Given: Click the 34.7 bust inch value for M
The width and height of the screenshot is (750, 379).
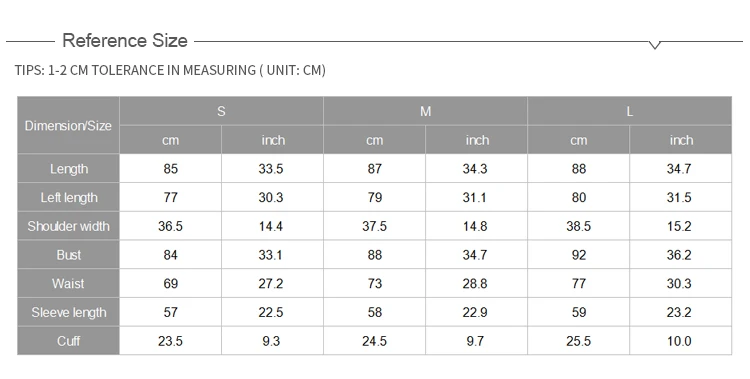Looking at the screenshot, I should (476, 255).
